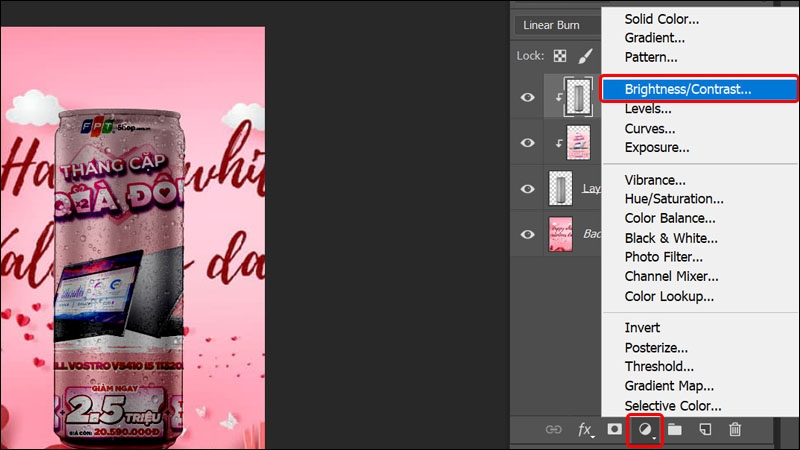Select Invert adjustment

pyautogui.click(x=642, y=328)
